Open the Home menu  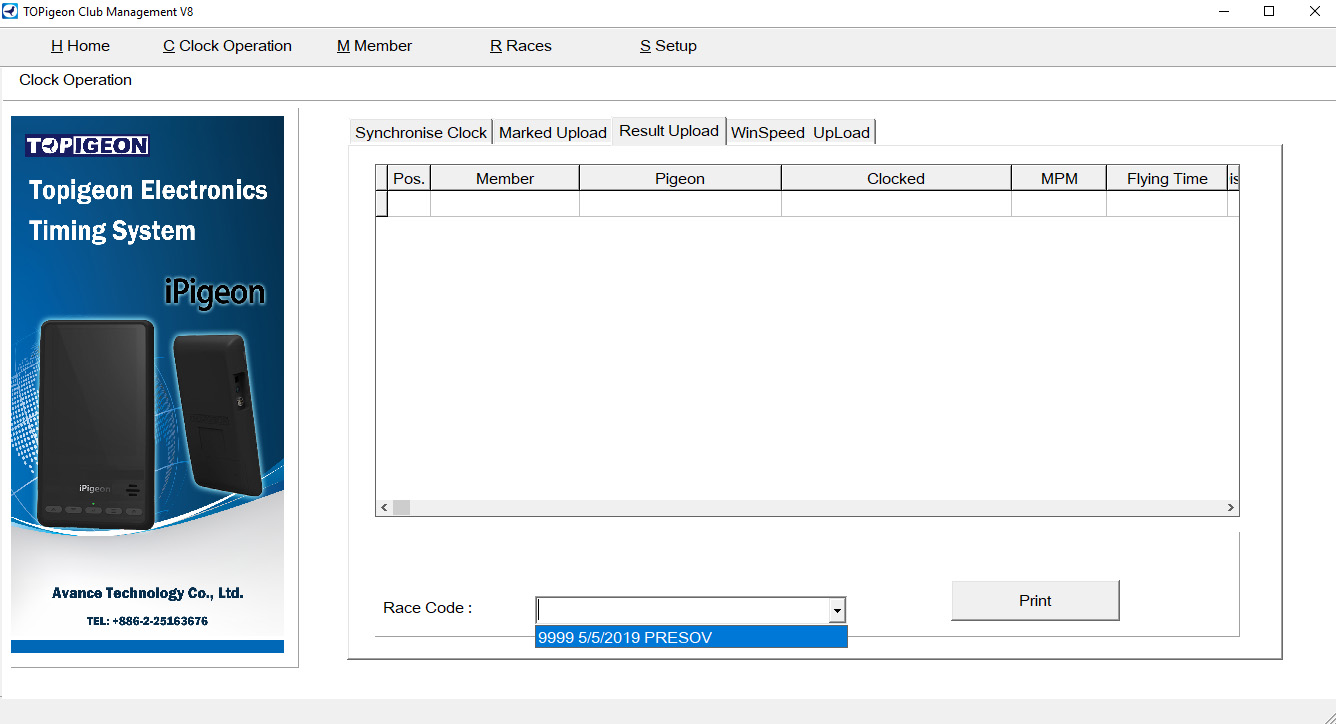point(80,46)
